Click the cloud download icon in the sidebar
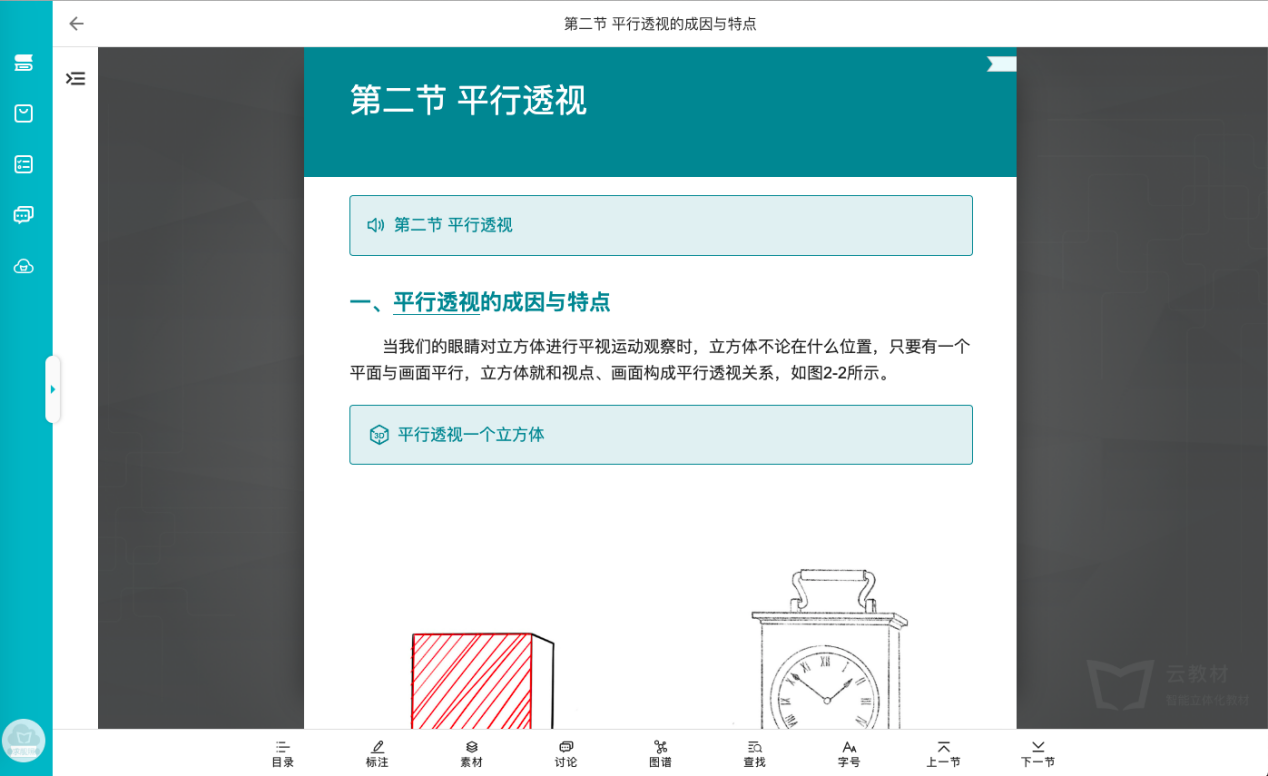The width and height of the screenshot is (1268, 776). point(24,266)
